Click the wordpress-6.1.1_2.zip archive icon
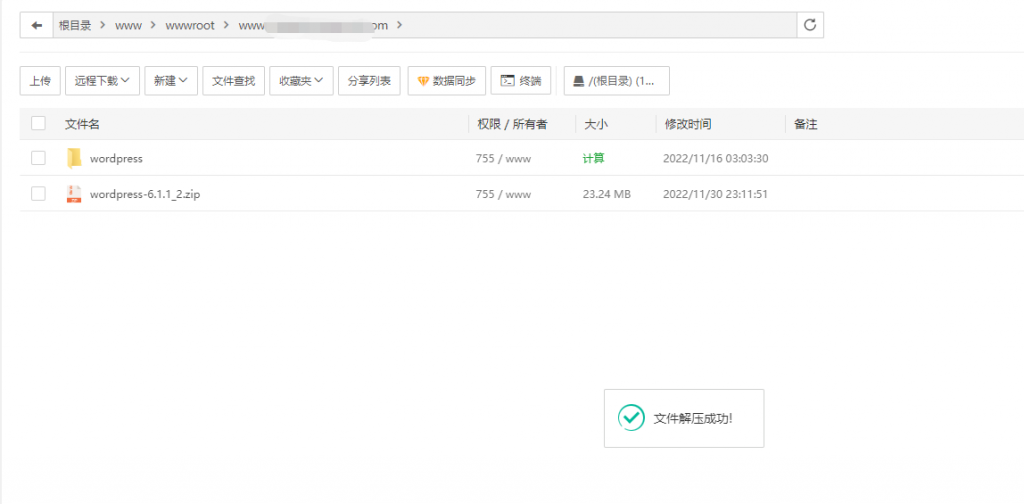The height and width of the screenshot is (504, 1024). (x=74, y=194)
